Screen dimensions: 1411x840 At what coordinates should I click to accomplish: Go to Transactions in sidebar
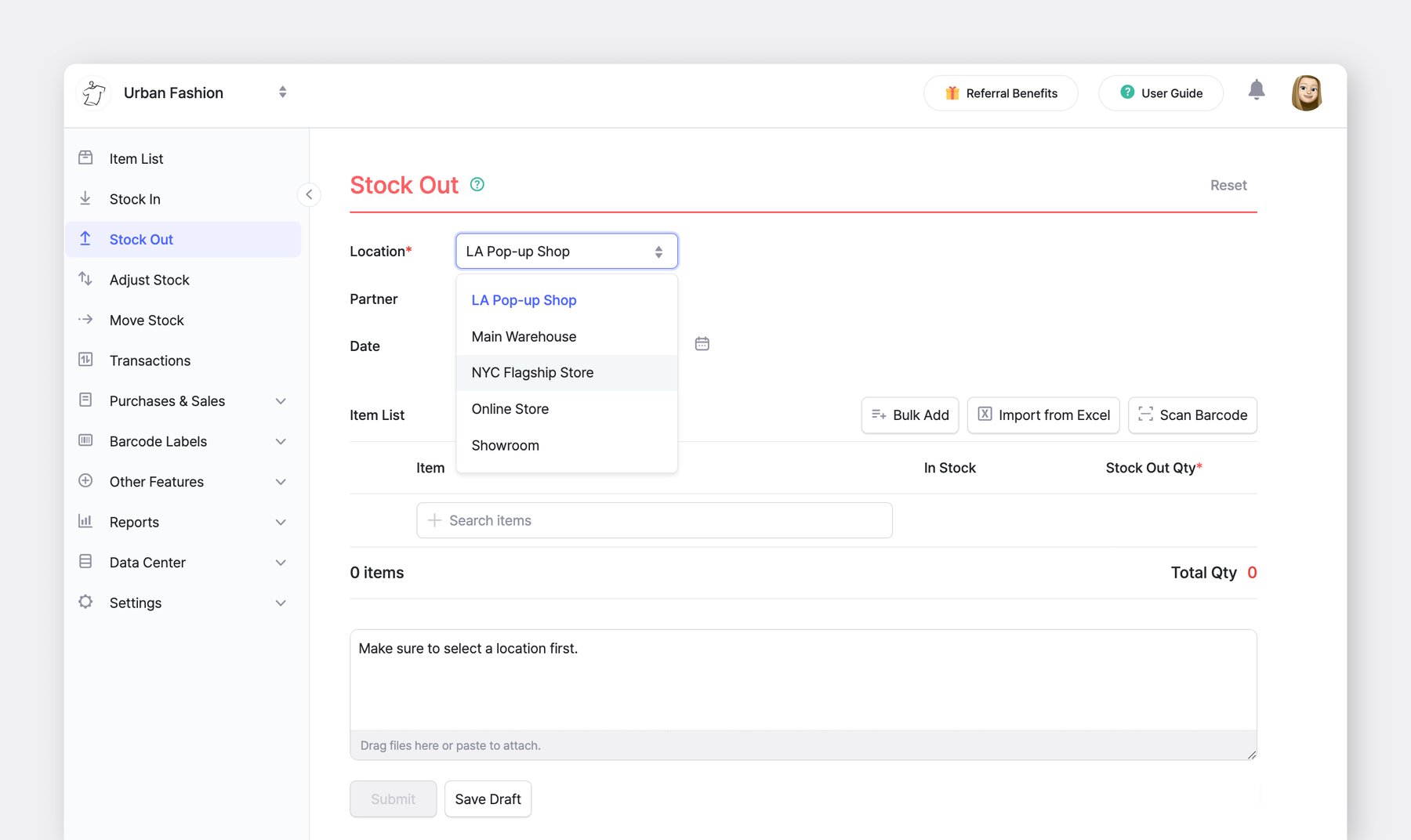coord(150,361)
